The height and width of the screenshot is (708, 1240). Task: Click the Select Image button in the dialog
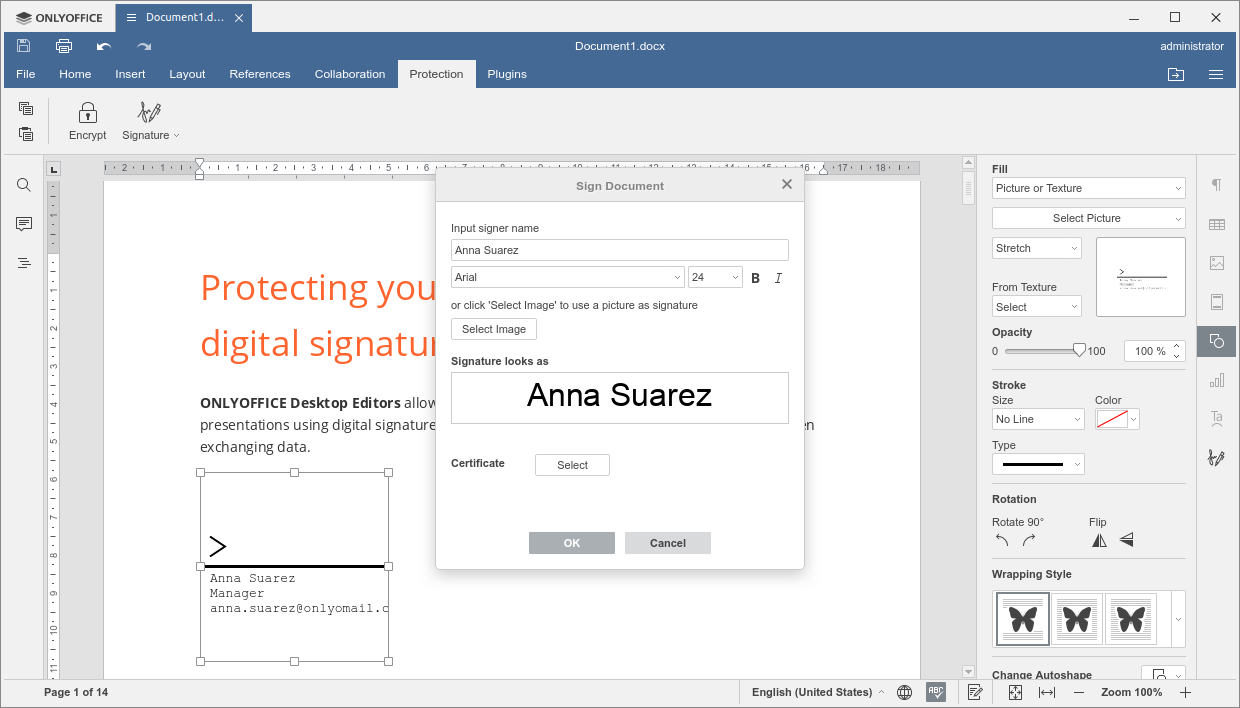[x=493, y=328]
